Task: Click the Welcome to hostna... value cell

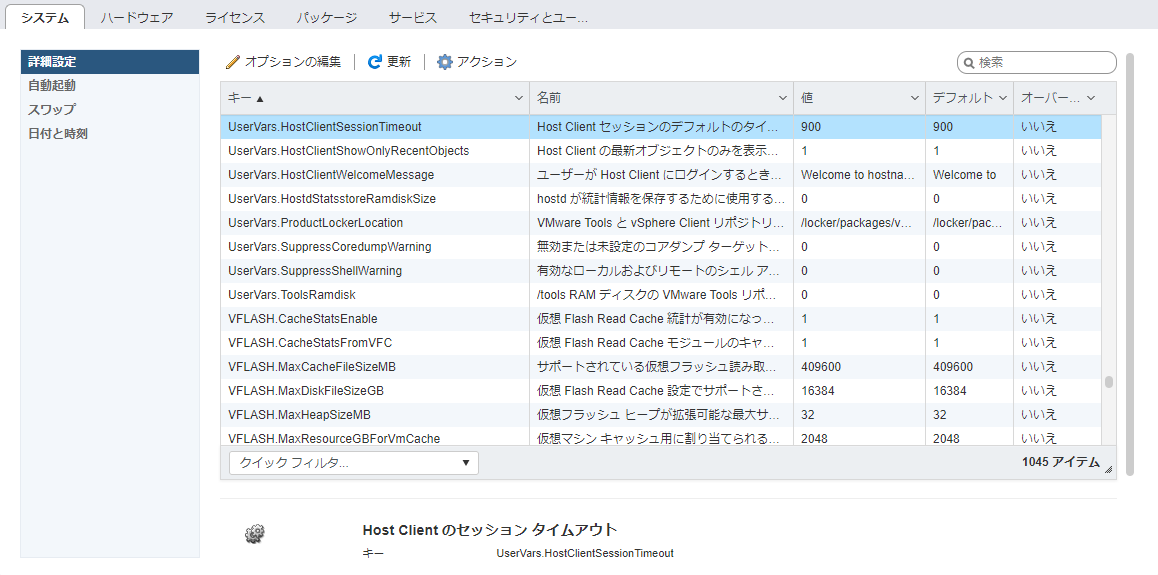Action: [x=860, y=175]
